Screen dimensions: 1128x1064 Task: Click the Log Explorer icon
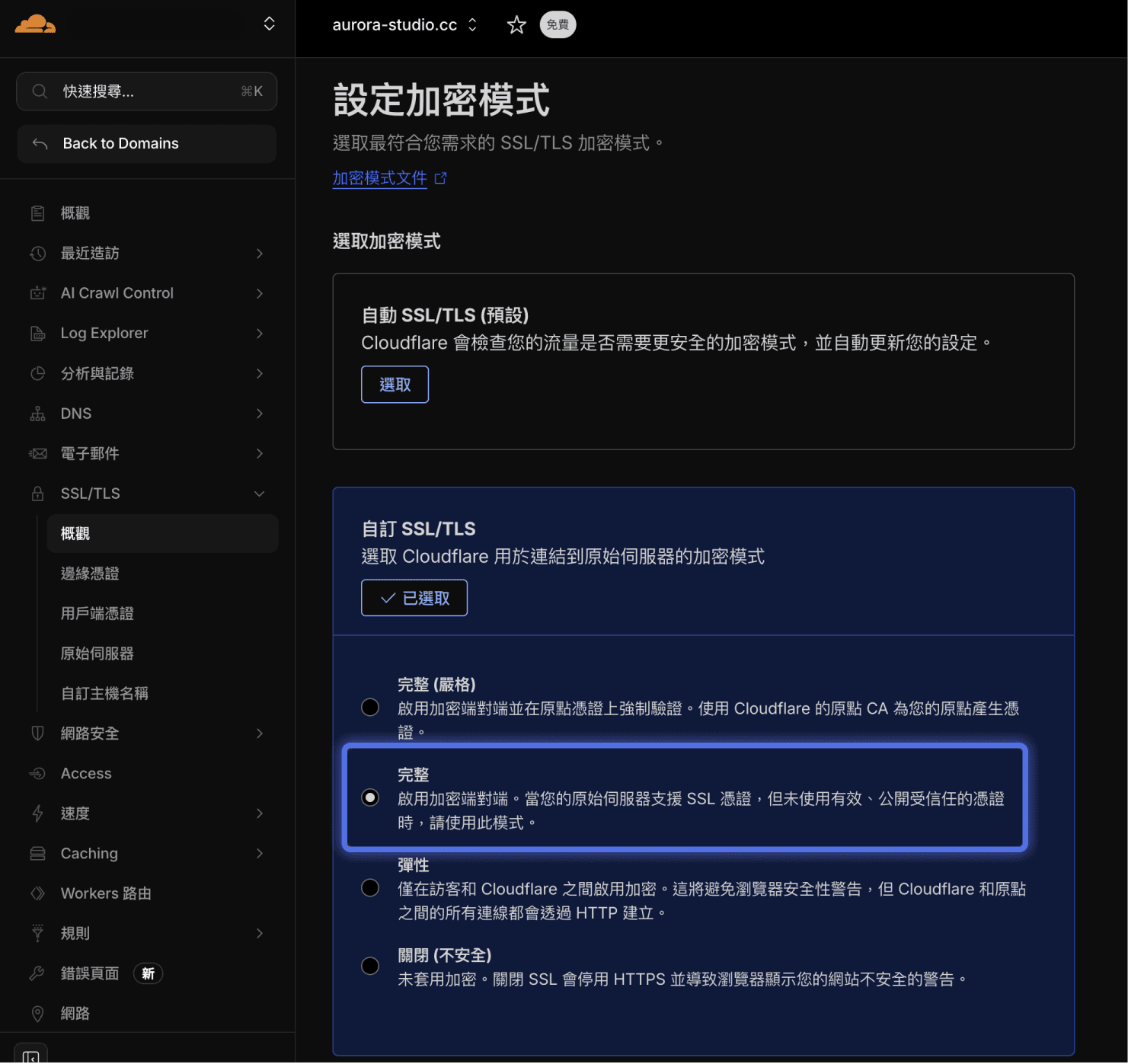click(37, 333)
